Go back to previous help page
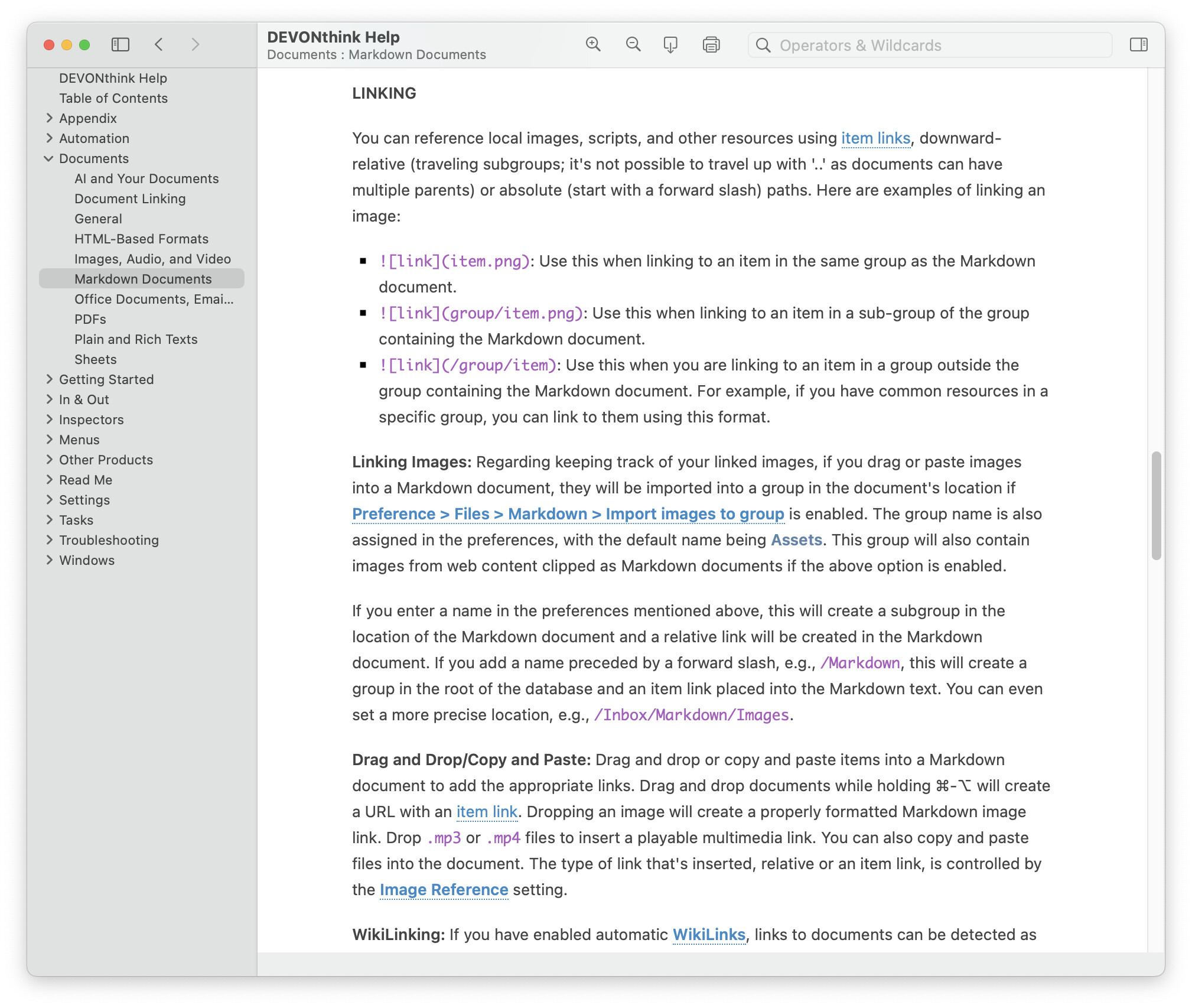Image resolution: width=1192 pixels, height=1008 pixels. tap(159, 44)
